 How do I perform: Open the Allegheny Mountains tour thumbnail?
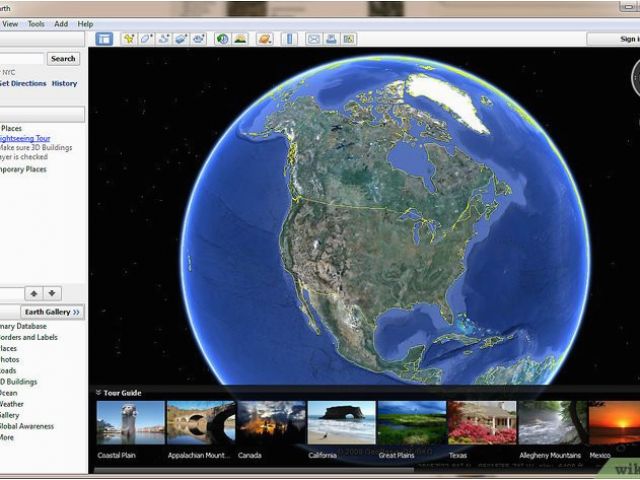coord(552,422)
